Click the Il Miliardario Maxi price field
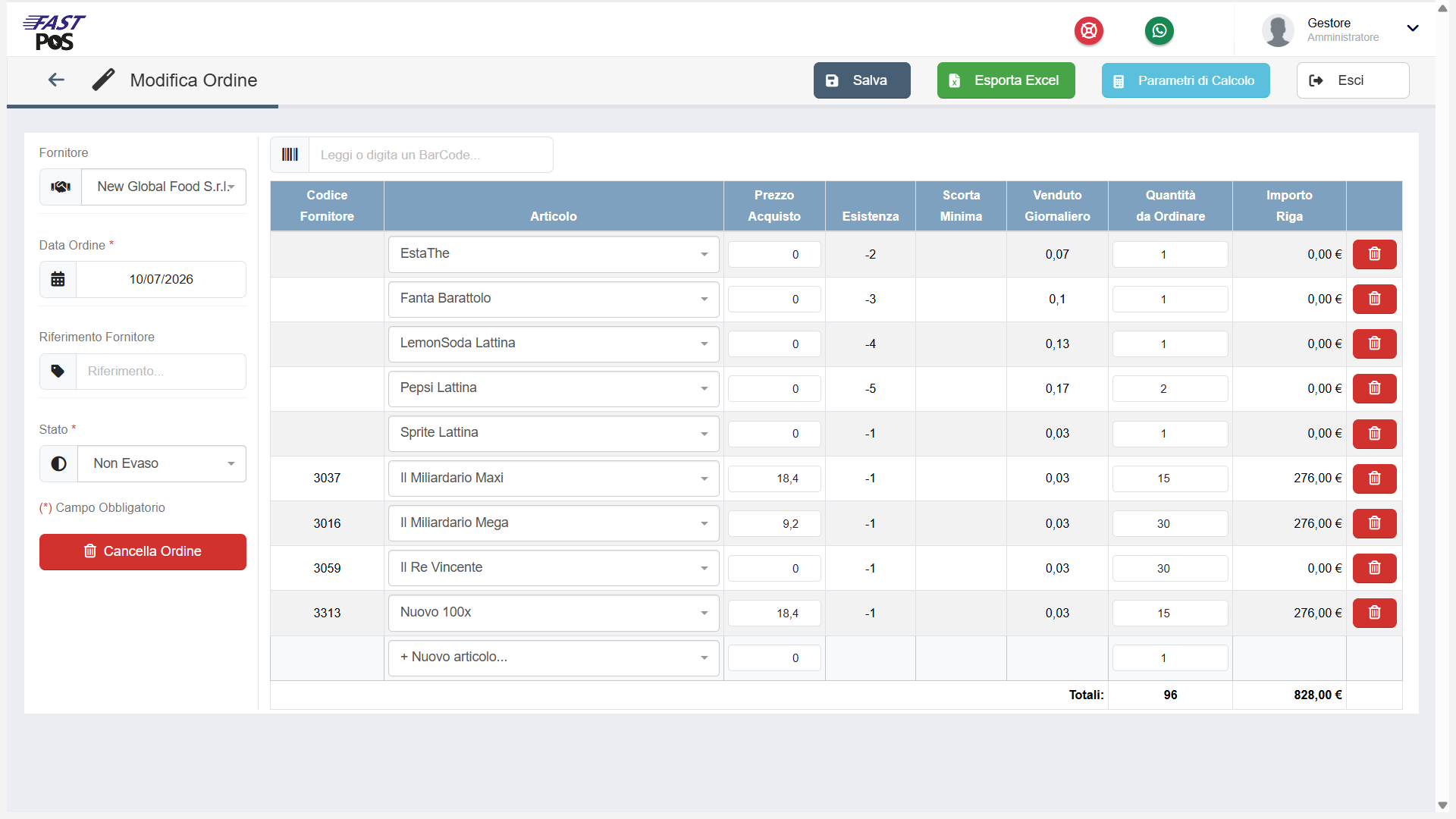Screen dimensions: 1456x819 click(x=774, y=479)
